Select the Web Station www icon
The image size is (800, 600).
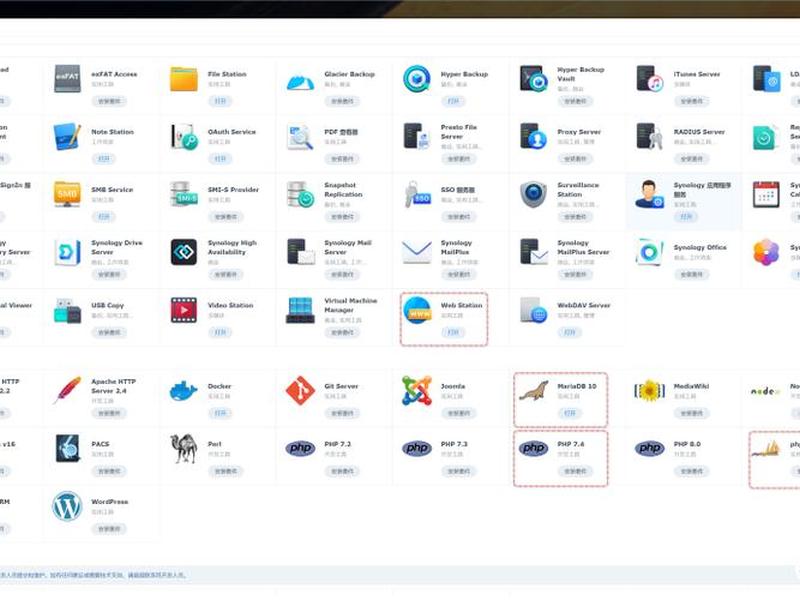point(417,310)
